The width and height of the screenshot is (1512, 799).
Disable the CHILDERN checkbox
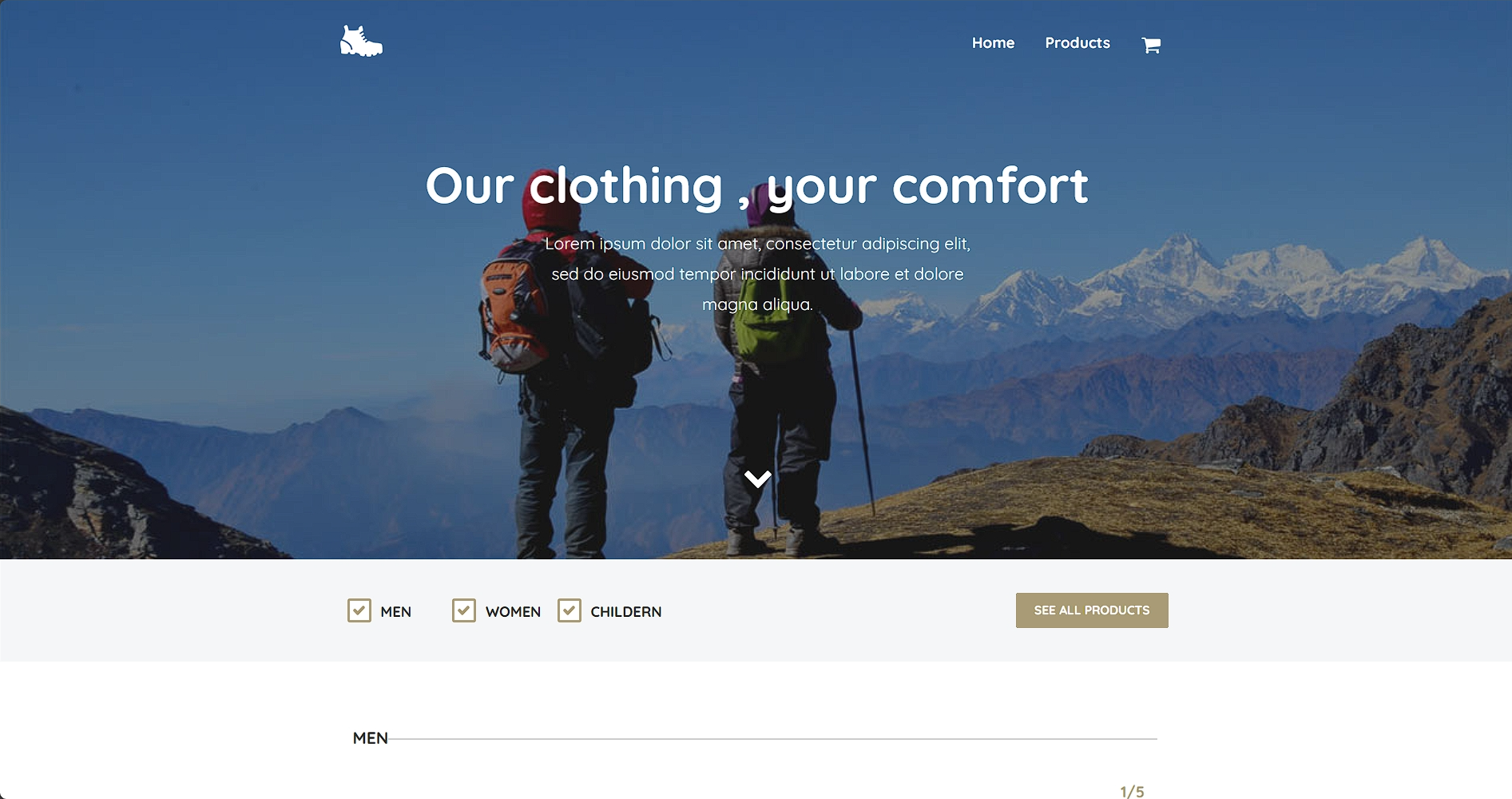click(x=569, y=610)
